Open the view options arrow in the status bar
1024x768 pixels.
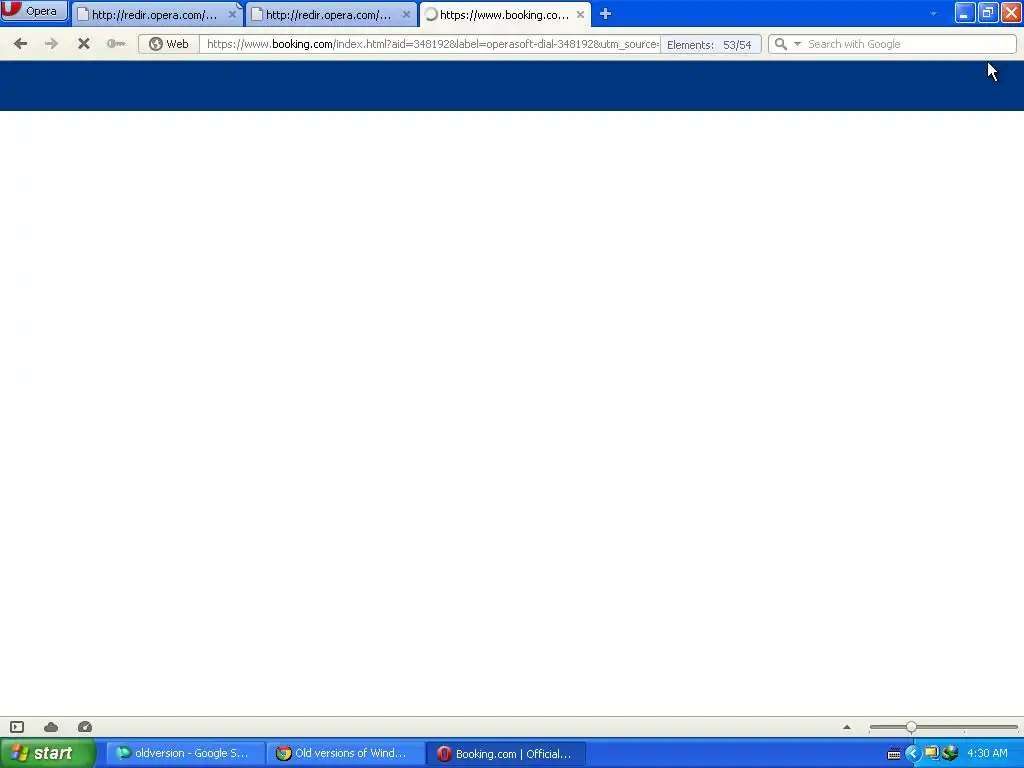[847, 727]
